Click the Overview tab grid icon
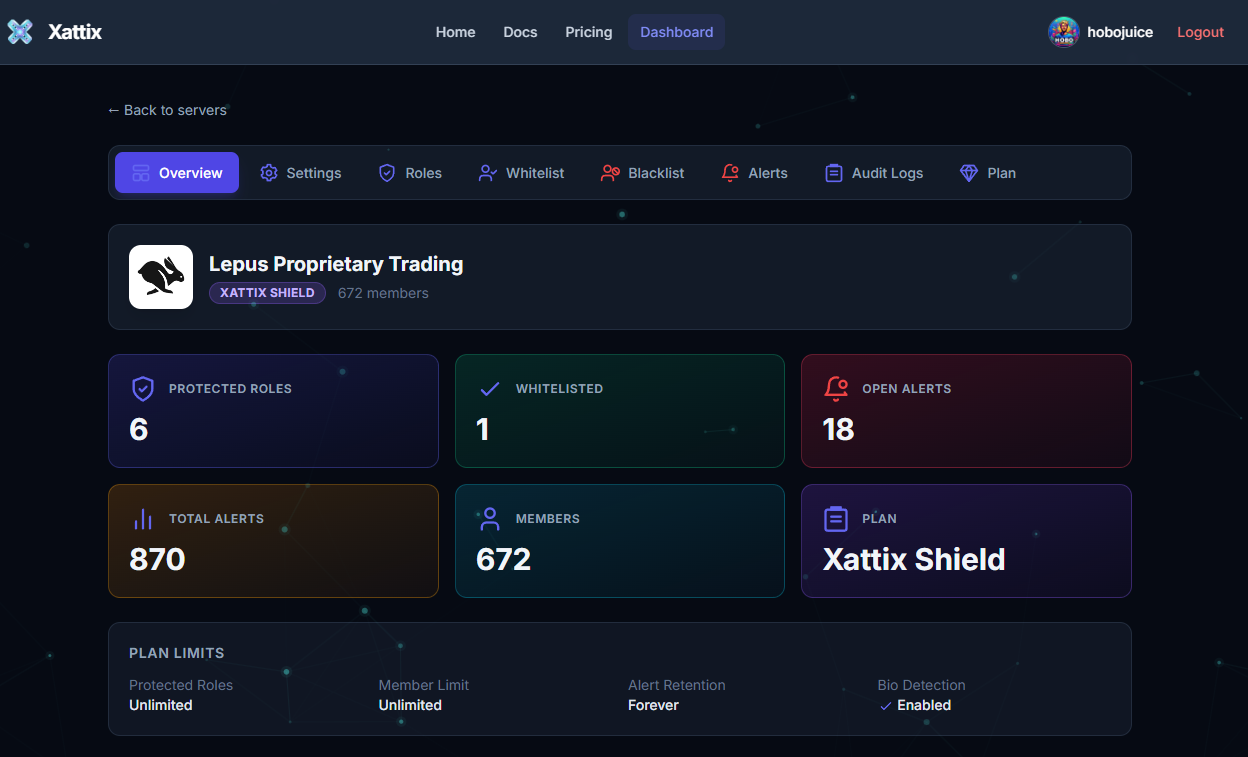Image resolution: width=1248 pixels, height=757 pixels. tap(141, 173)
